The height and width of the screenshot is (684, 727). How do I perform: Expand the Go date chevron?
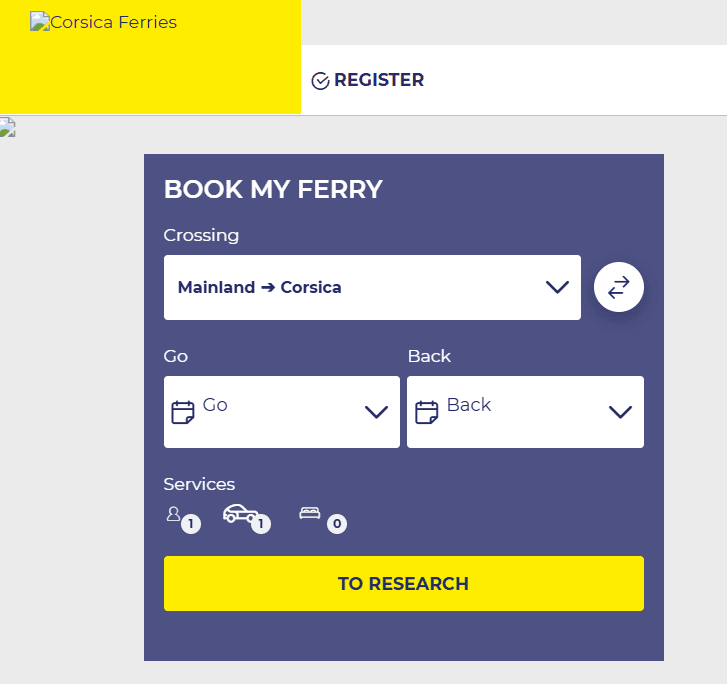tap(377, 412)
